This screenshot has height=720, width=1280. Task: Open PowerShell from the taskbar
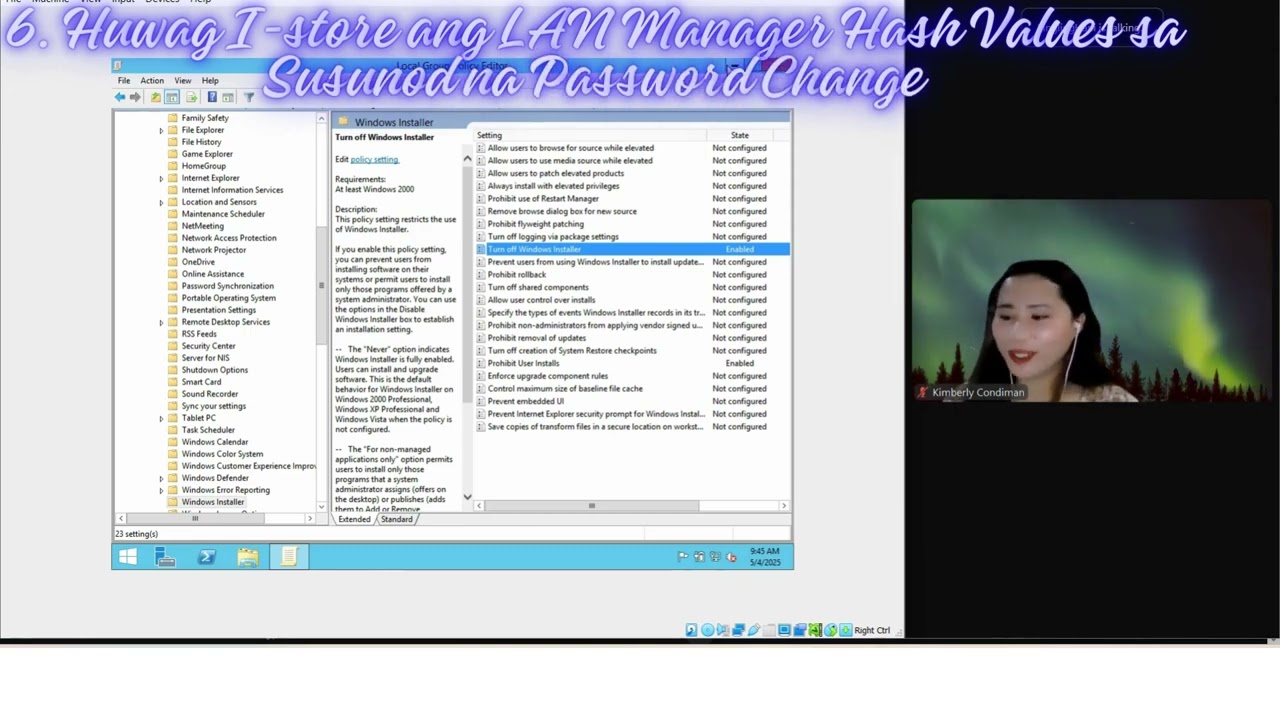tap(207, 557)
